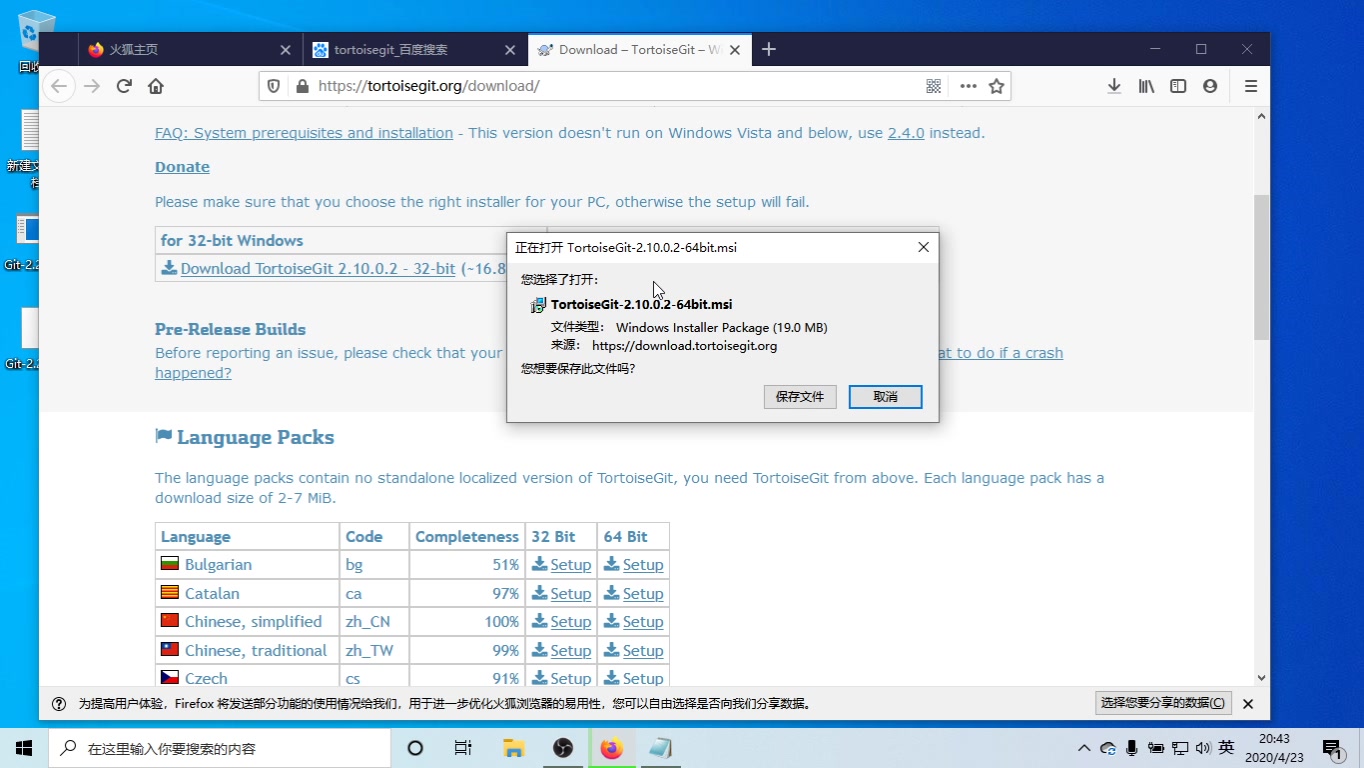Click the Donate link

click(x=182, y=167)
